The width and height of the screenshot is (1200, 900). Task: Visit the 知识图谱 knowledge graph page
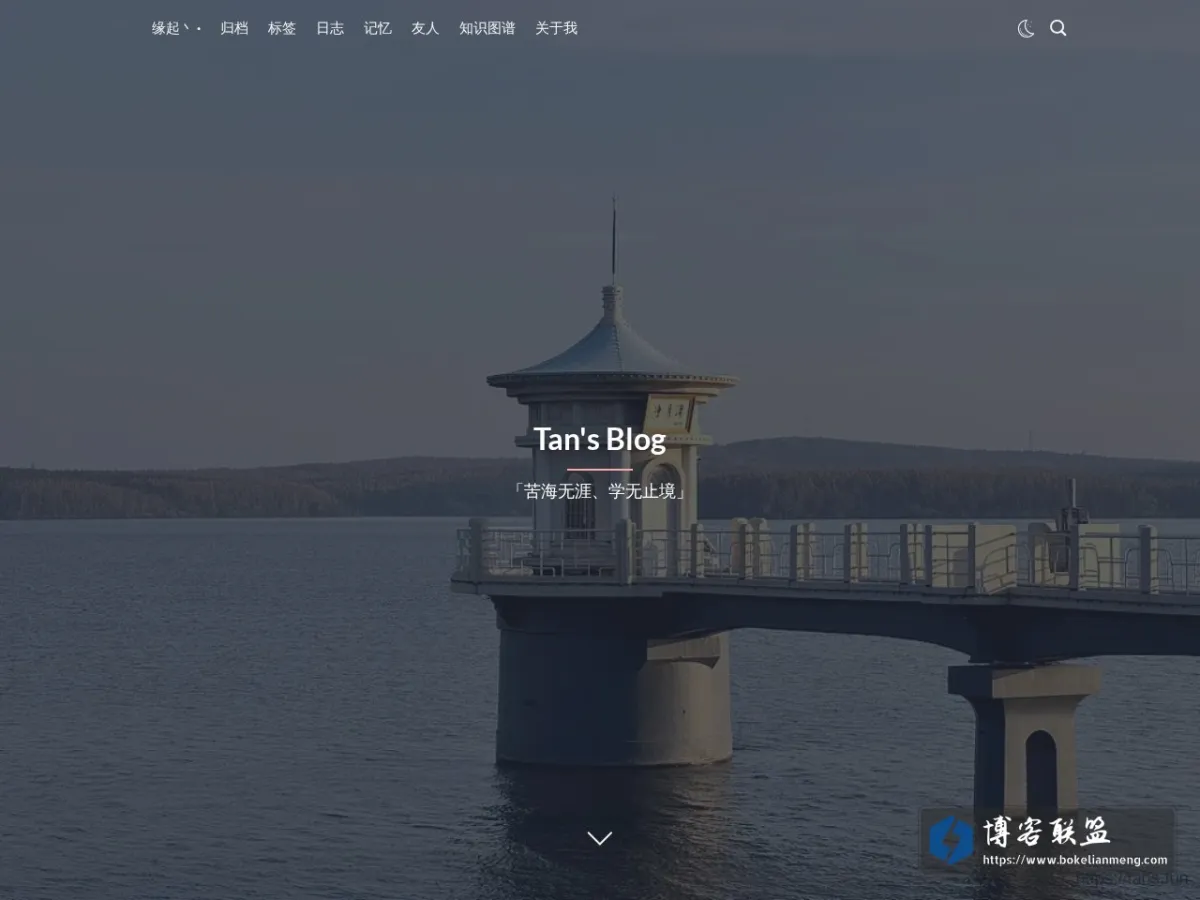[x=487, y=29]
